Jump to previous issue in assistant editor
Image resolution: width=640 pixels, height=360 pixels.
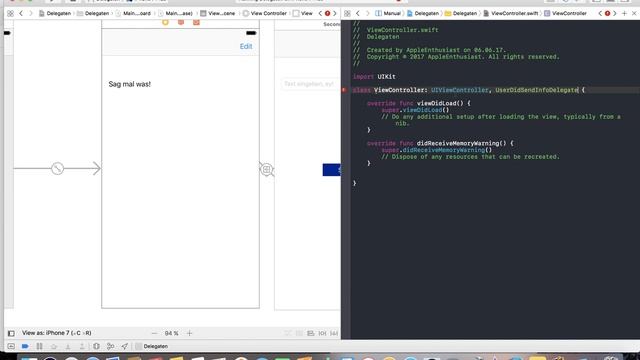(600, 13)
